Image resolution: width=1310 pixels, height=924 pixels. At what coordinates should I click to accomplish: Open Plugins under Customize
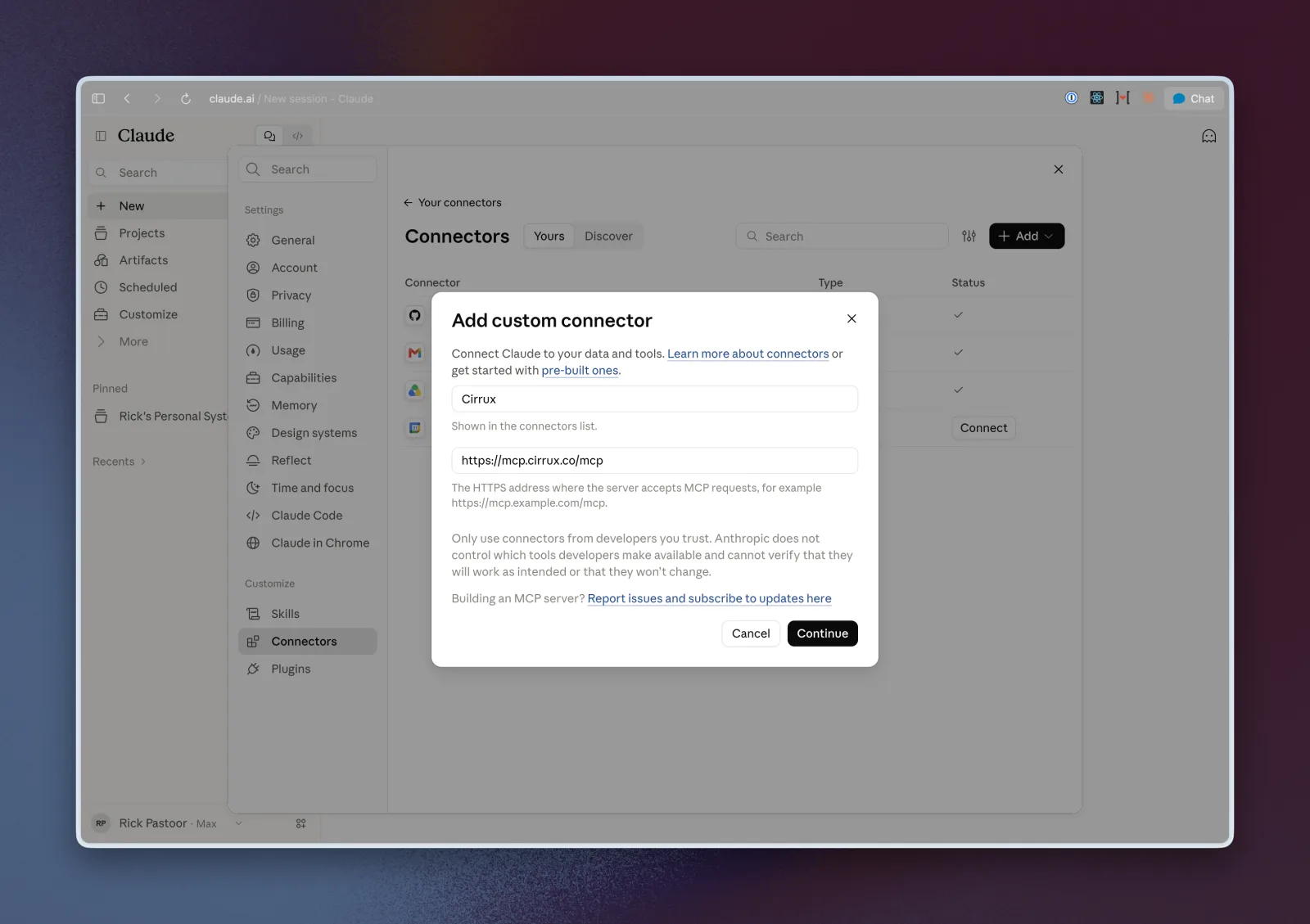(x=308, y=669)
